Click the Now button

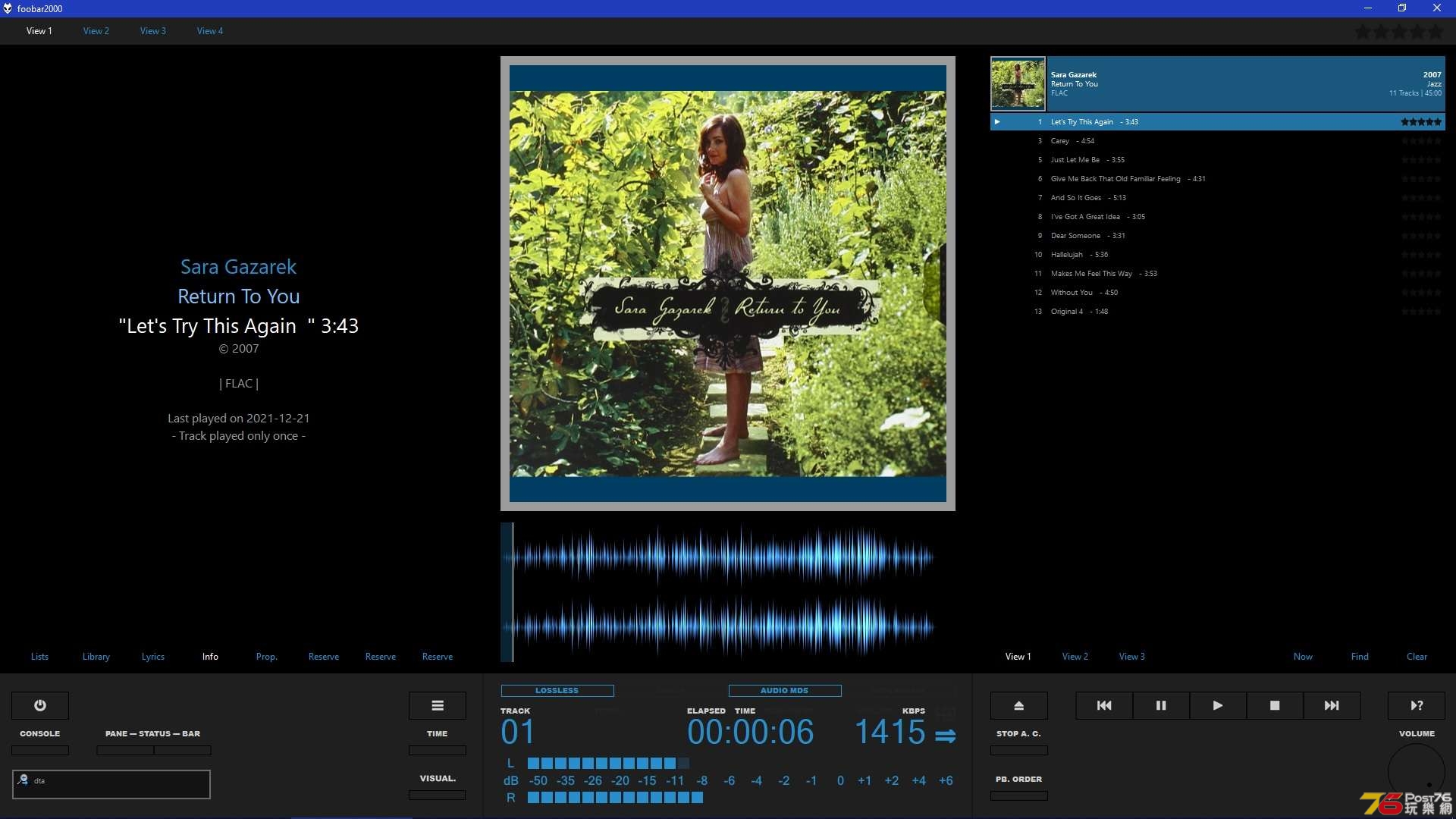[x=1303, y=657]
